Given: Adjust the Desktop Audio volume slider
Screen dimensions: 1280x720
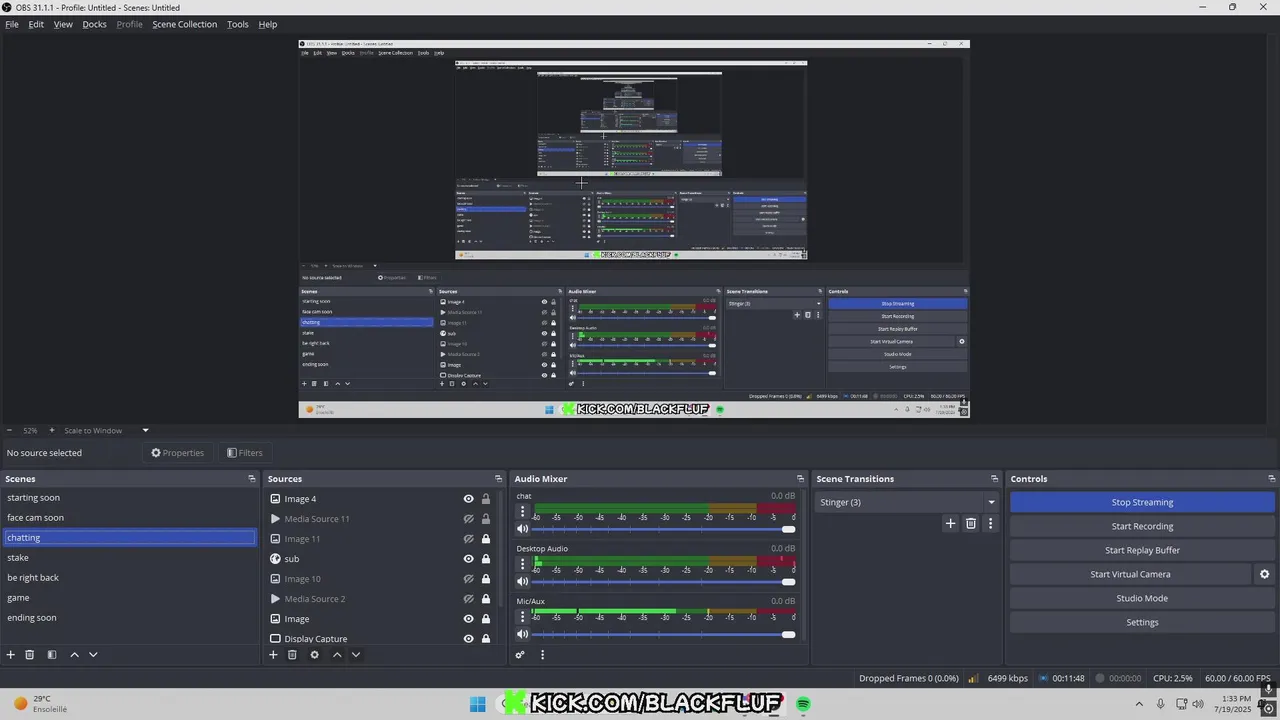Looking at the screenshot, I should pyautogui.click(x=663, y=581).
